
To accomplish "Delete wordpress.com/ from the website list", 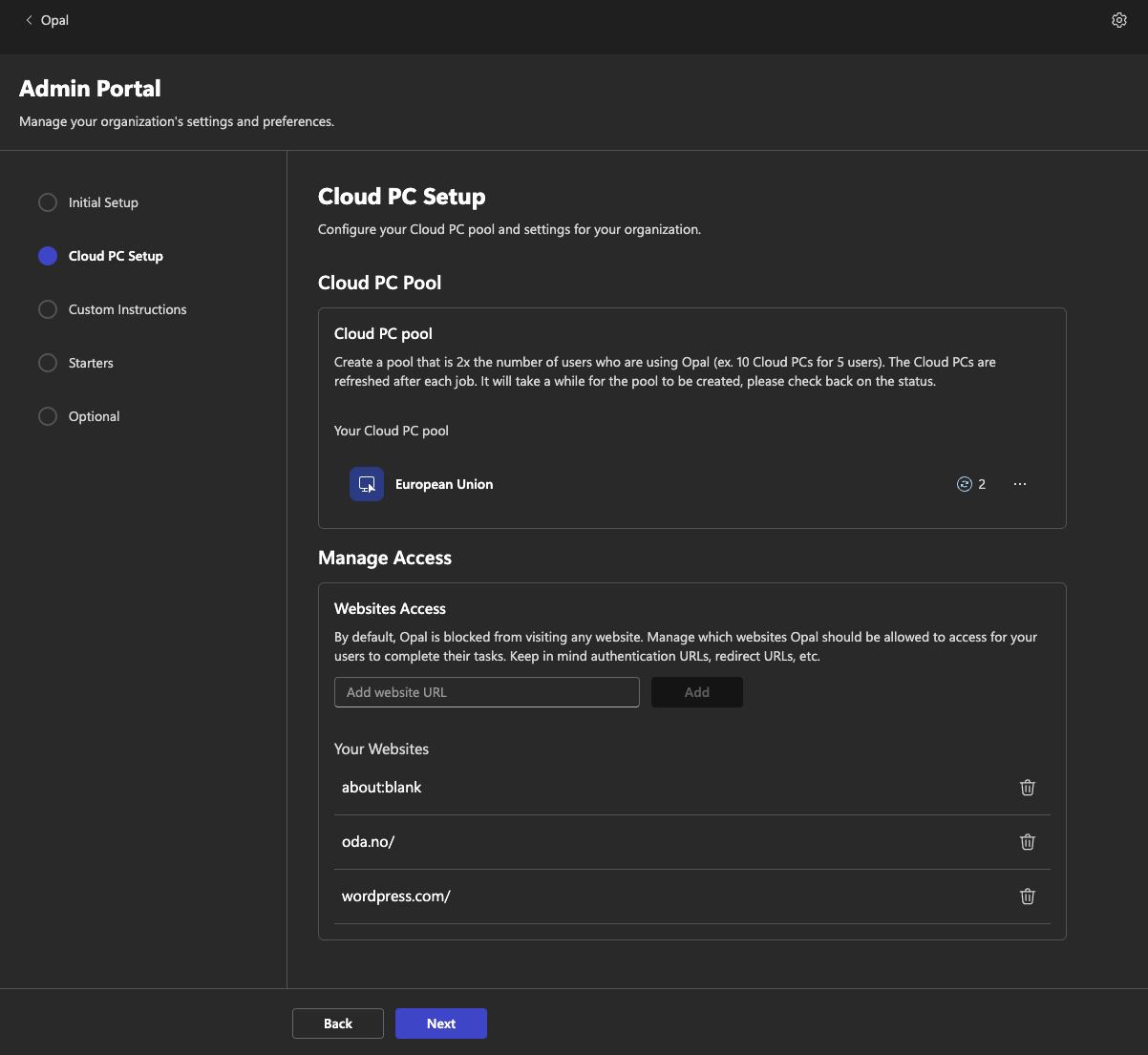I will (1028, 897).
